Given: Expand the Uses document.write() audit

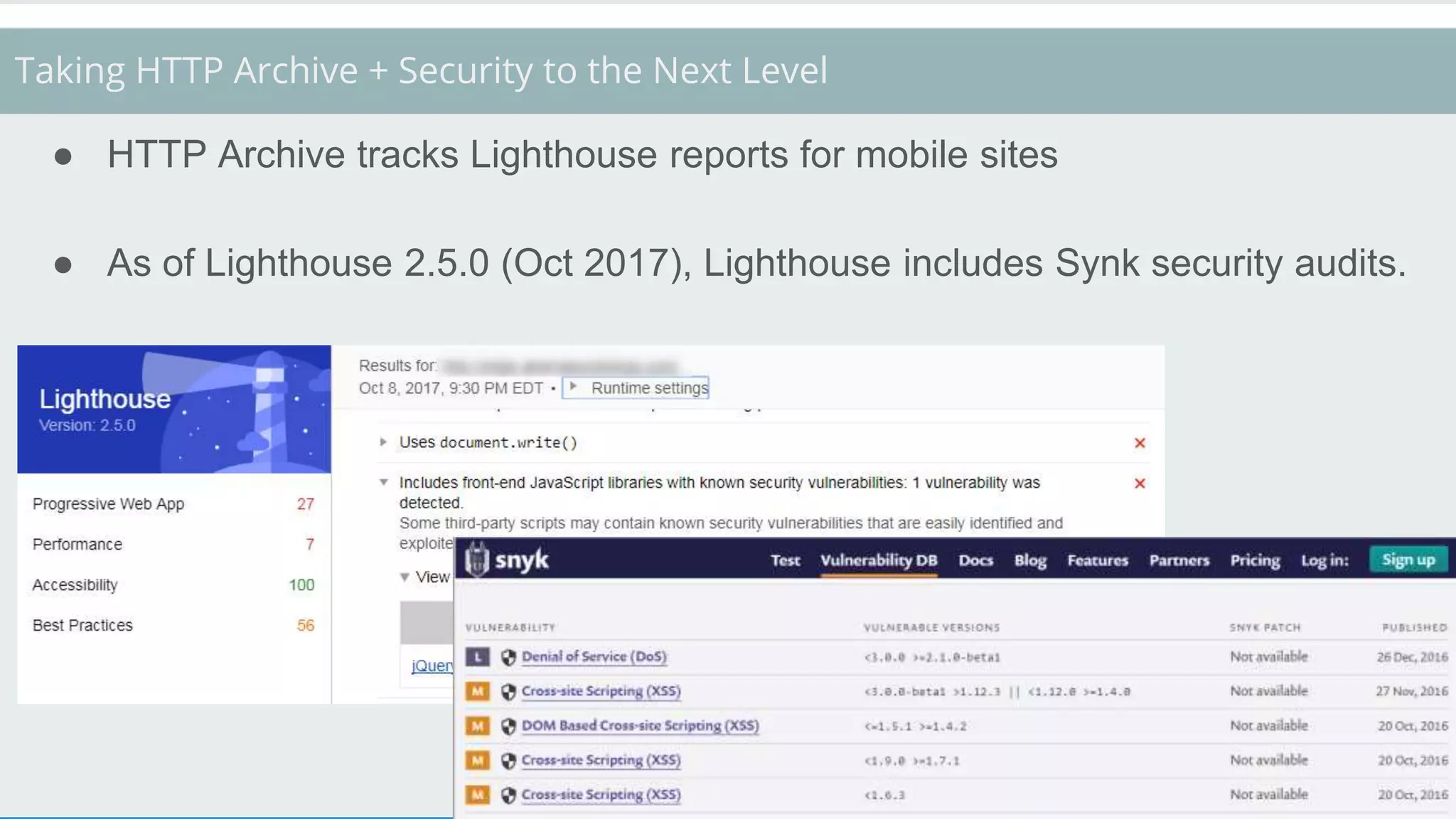Looking at the screenshot, I should pos(383,442).
